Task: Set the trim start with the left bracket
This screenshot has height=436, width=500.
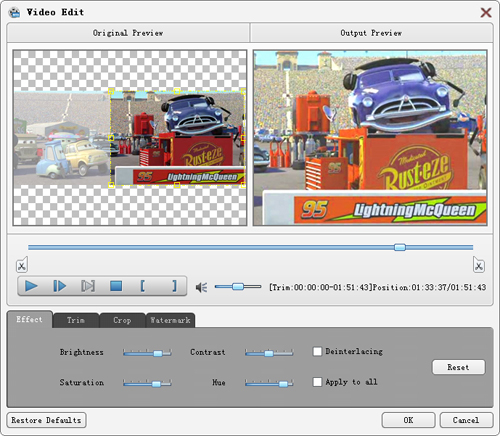Action: 143,286
